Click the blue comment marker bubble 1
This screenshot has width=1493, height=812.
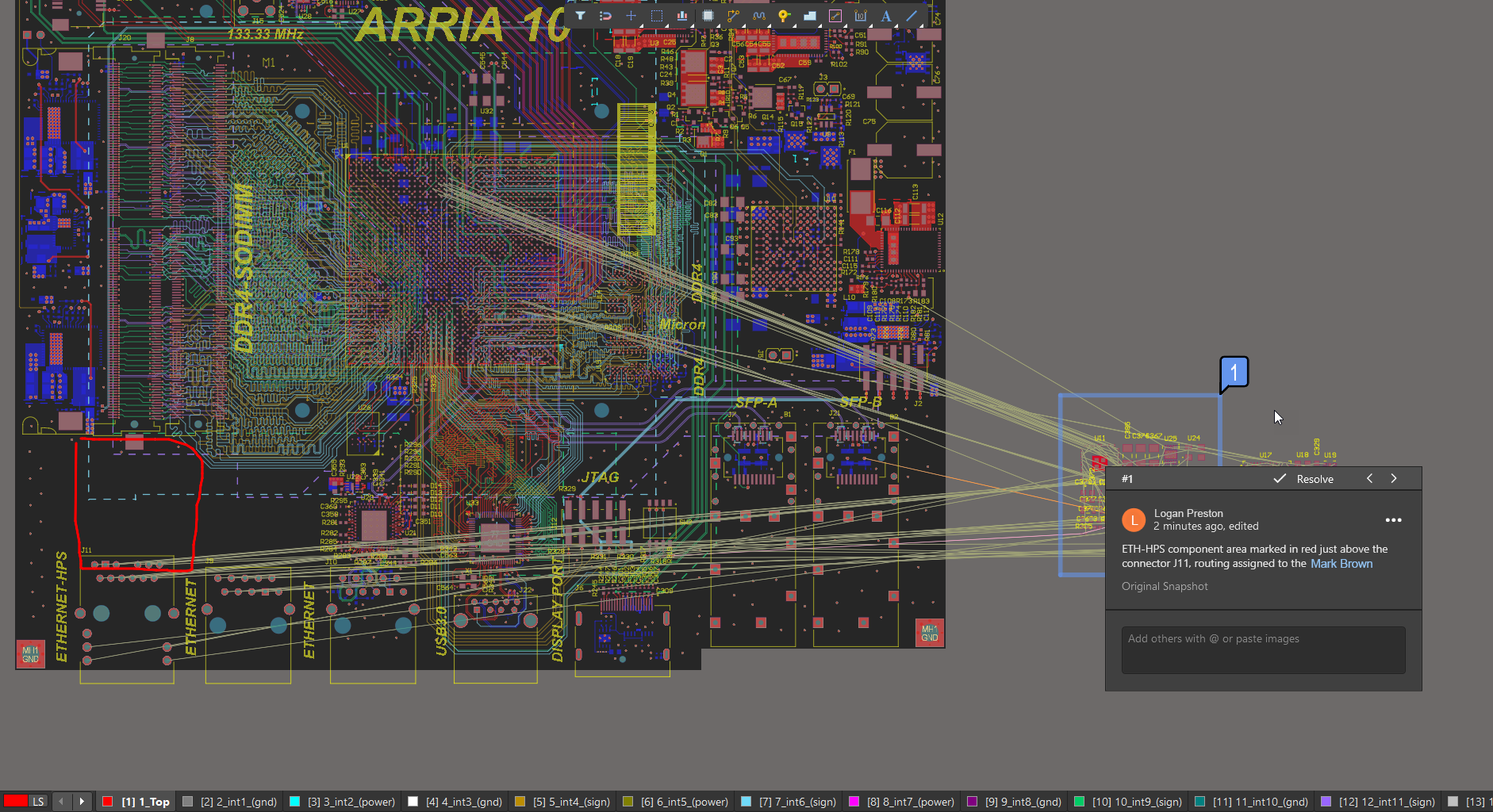[x=1234, y=373]
